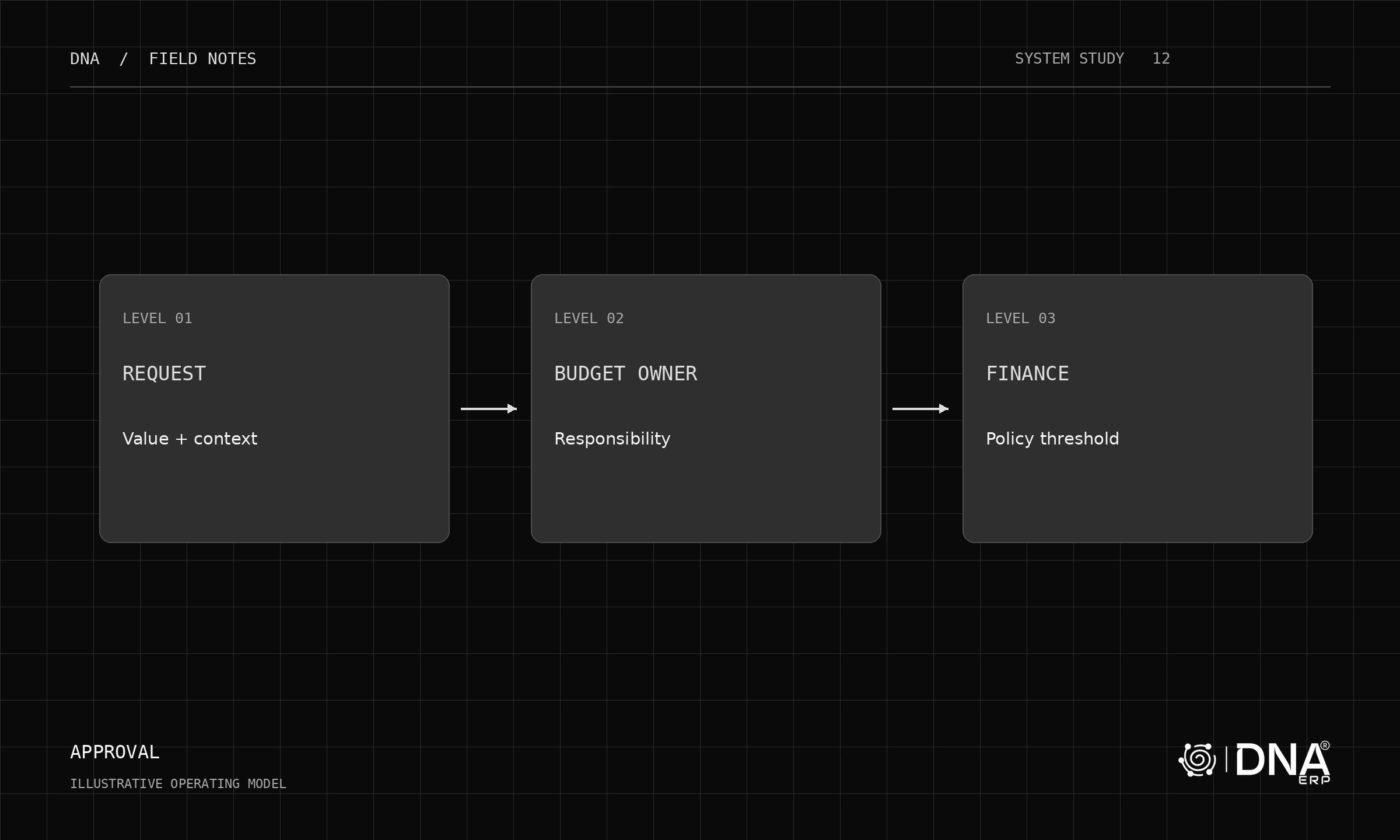1400x840 pixels.
Task: Select the LEVEL 03 label
Action: pyautogui.click(x=1021, y=318)
